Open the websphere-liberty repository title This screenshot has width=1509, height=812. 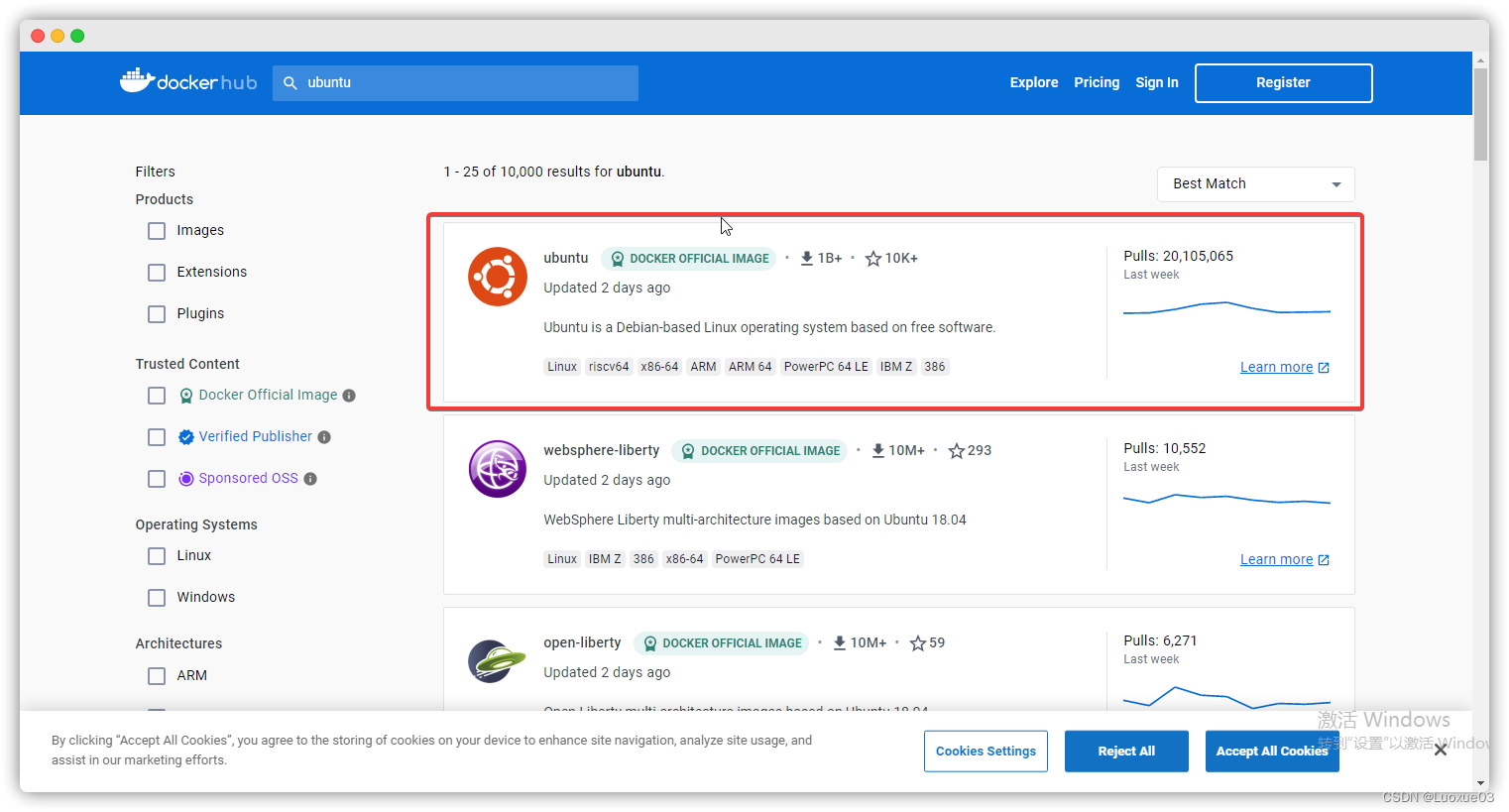[602, 450]
